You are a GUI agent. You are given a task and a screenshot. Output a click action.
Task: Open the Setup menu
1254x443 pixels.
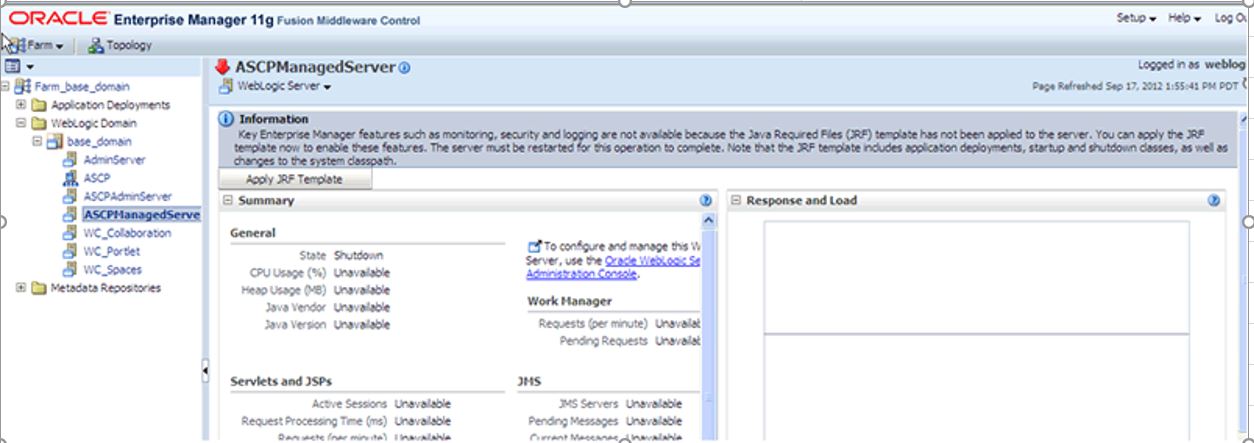point(1136,18)
